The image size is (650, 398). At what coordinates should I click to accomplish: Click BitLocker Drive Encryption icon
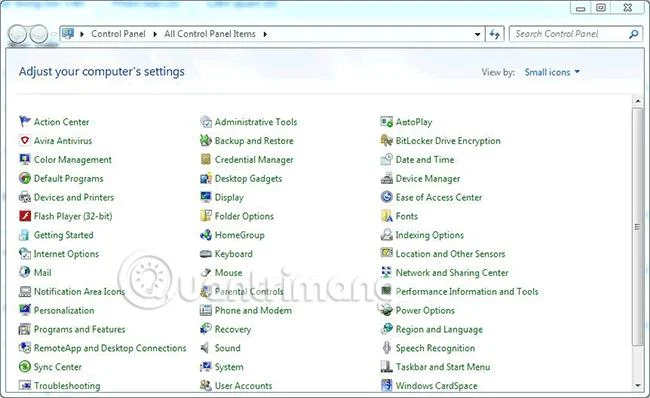click(387, 141)
